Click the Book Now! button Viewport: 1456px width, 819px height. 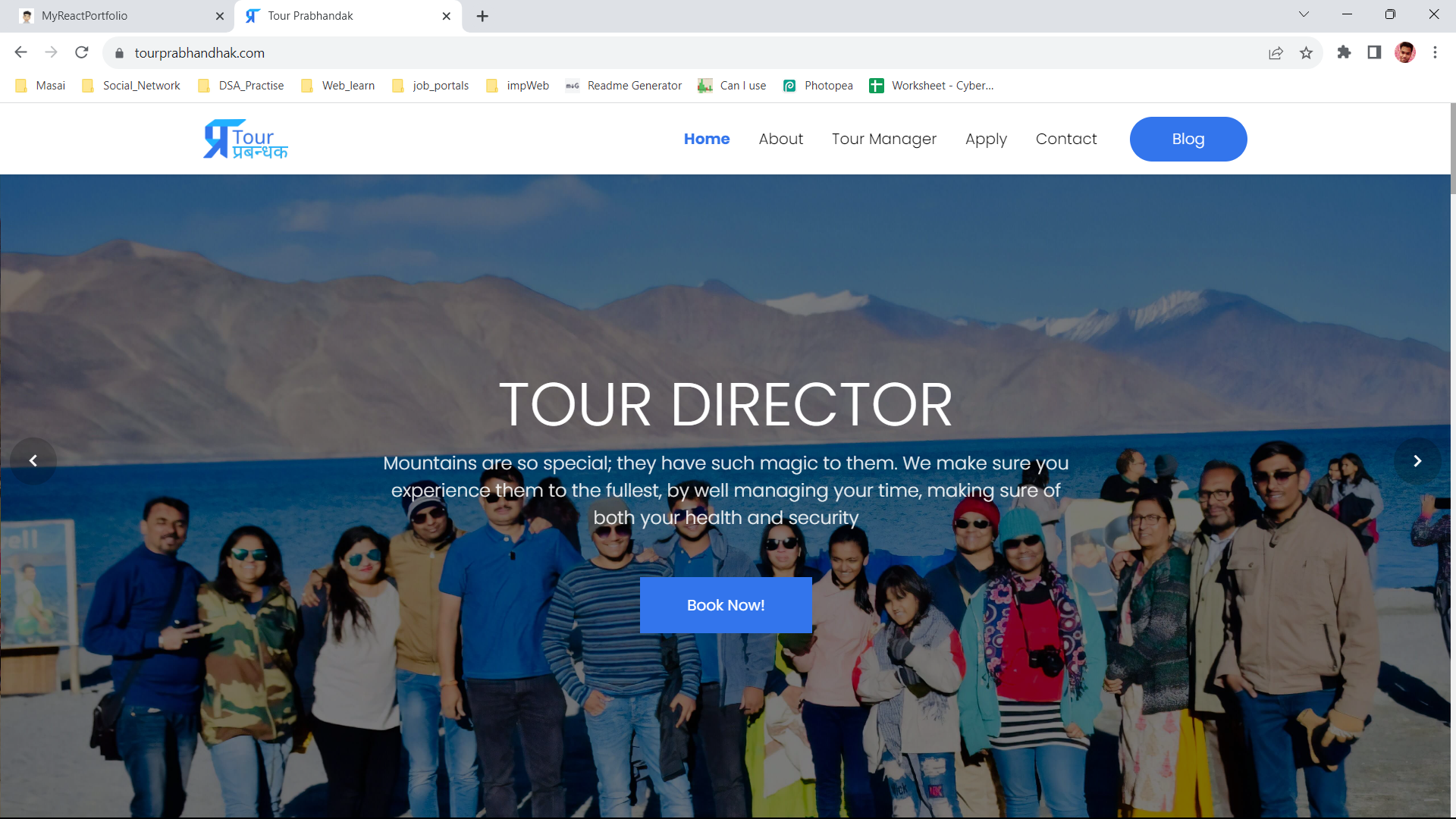click(726, 605)
